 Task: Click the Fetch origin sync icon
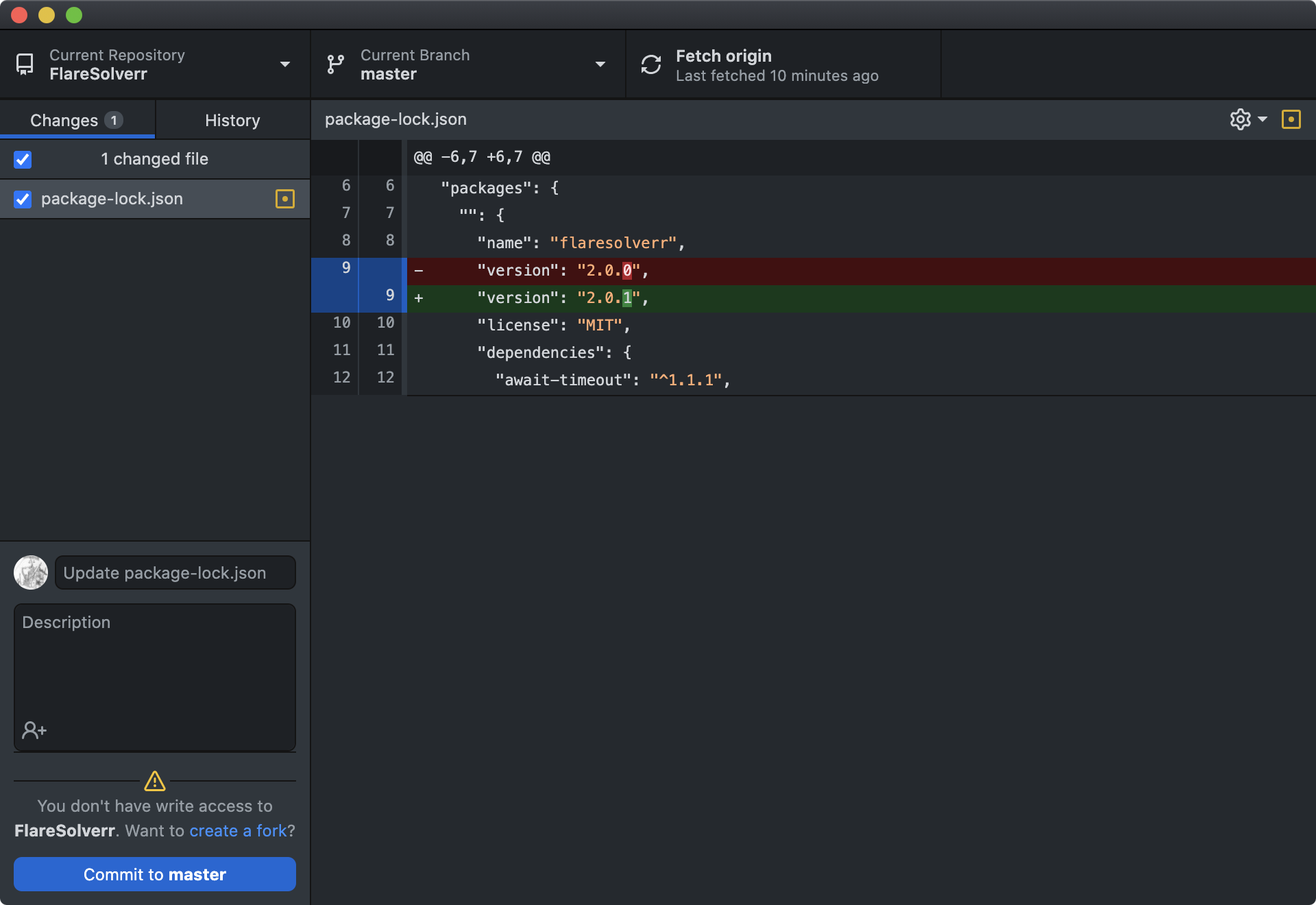pos(651,64)
